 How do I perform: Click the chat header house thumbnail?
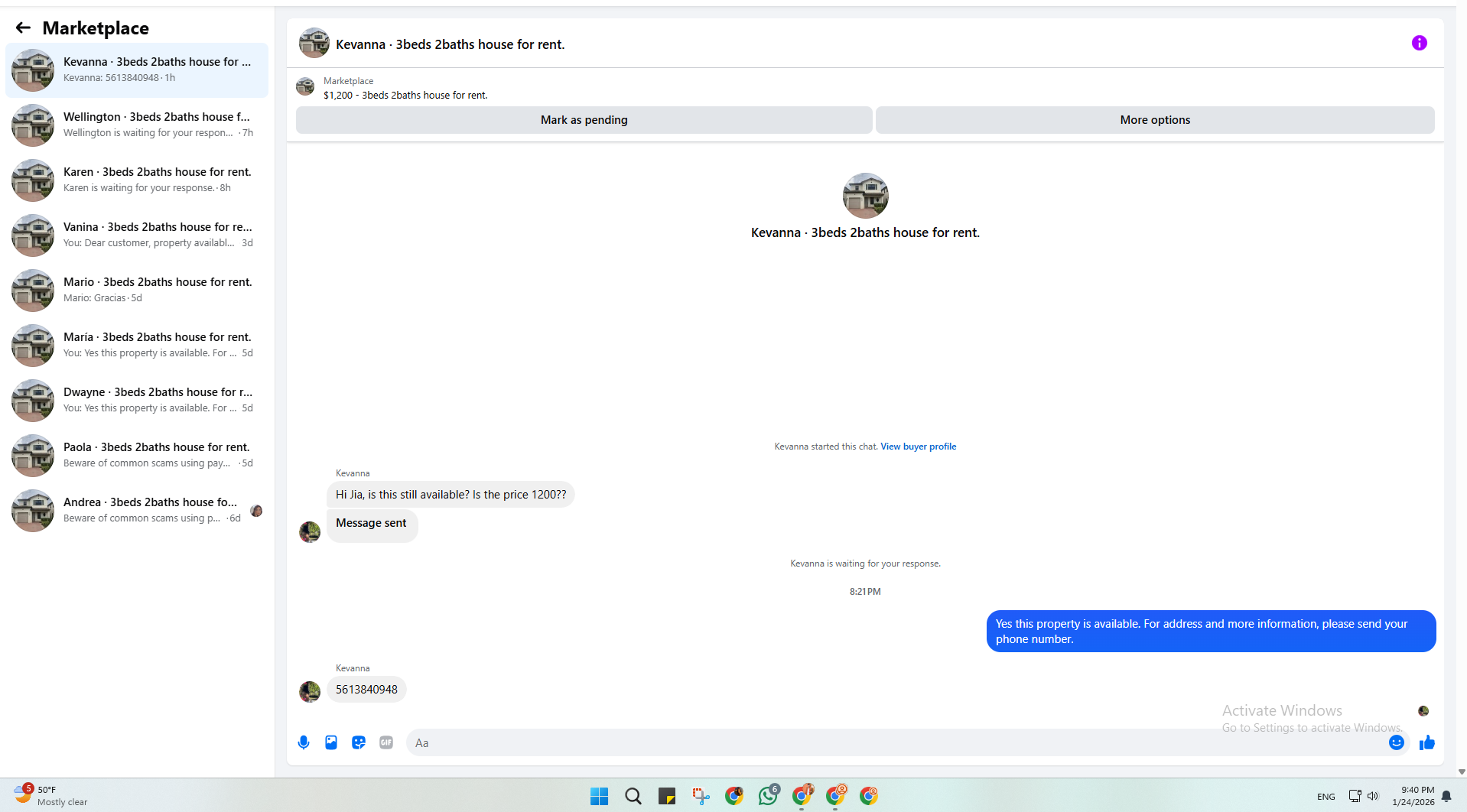click(x=314, y=44)
